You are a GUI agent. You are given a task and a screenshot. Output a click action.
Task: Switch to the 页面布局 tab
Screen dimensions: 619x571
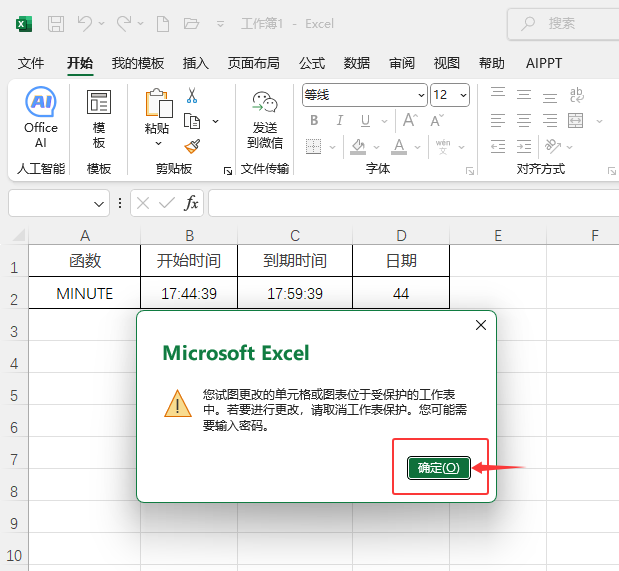tap(253, 63)
